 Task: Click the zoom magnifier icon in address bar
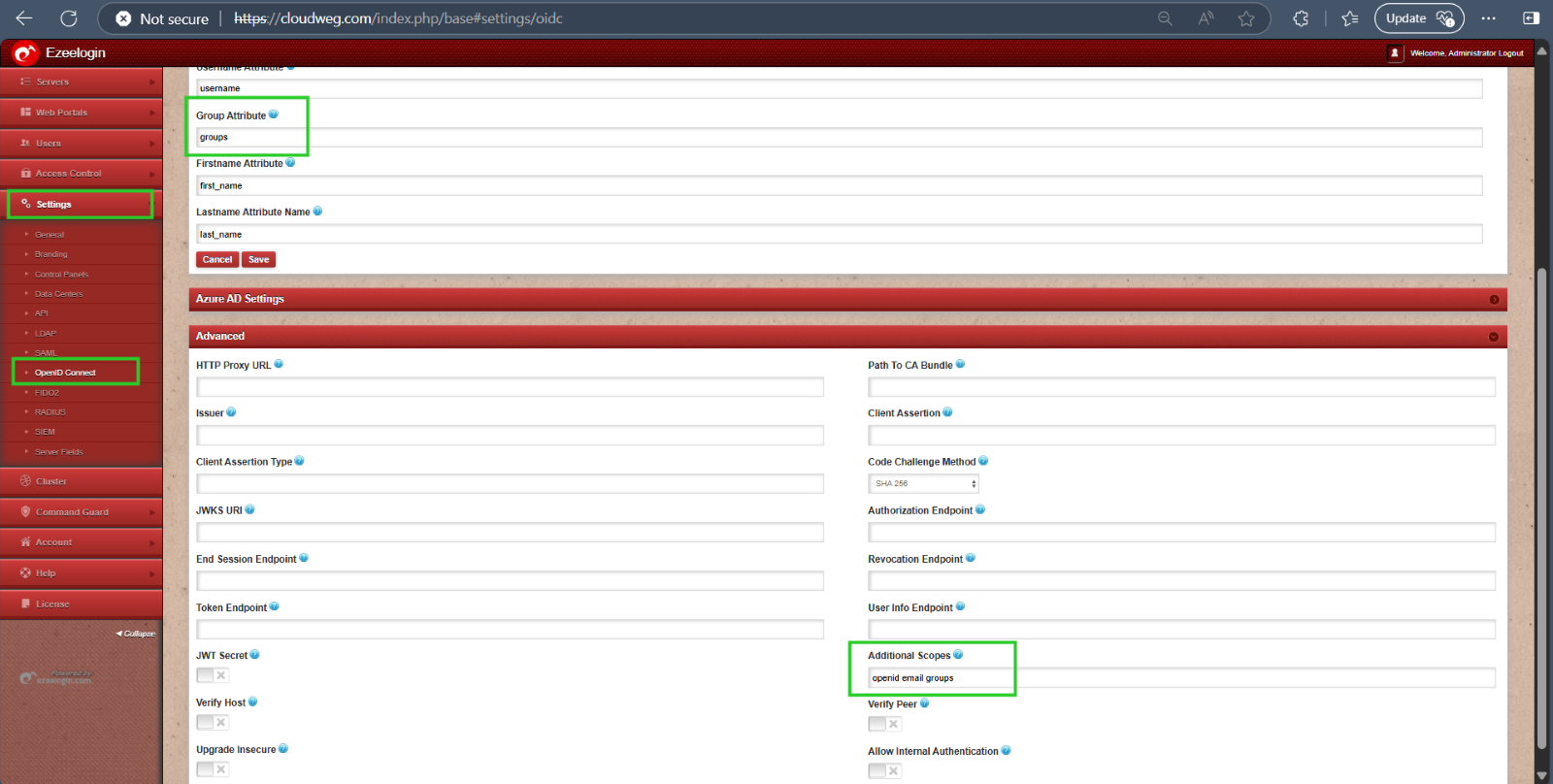pyautogui.click(x=1165, y=18)
